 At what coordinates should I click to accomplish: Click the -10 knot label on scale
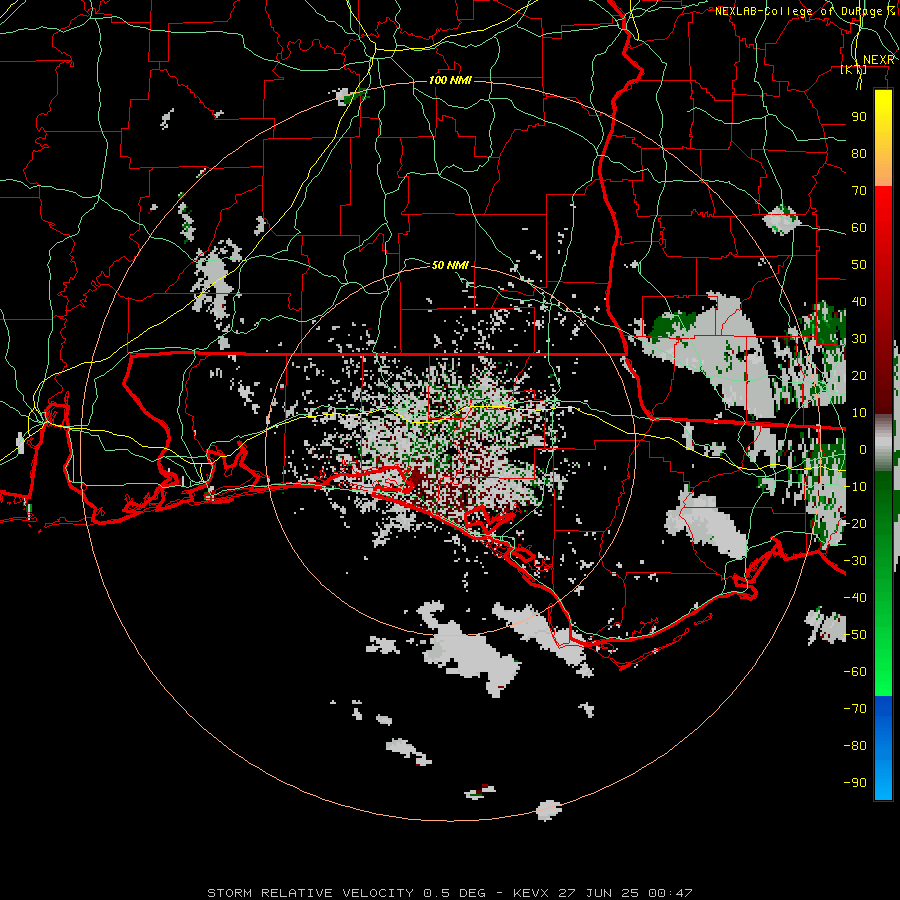pyautogui.click(x=855, y=487)
